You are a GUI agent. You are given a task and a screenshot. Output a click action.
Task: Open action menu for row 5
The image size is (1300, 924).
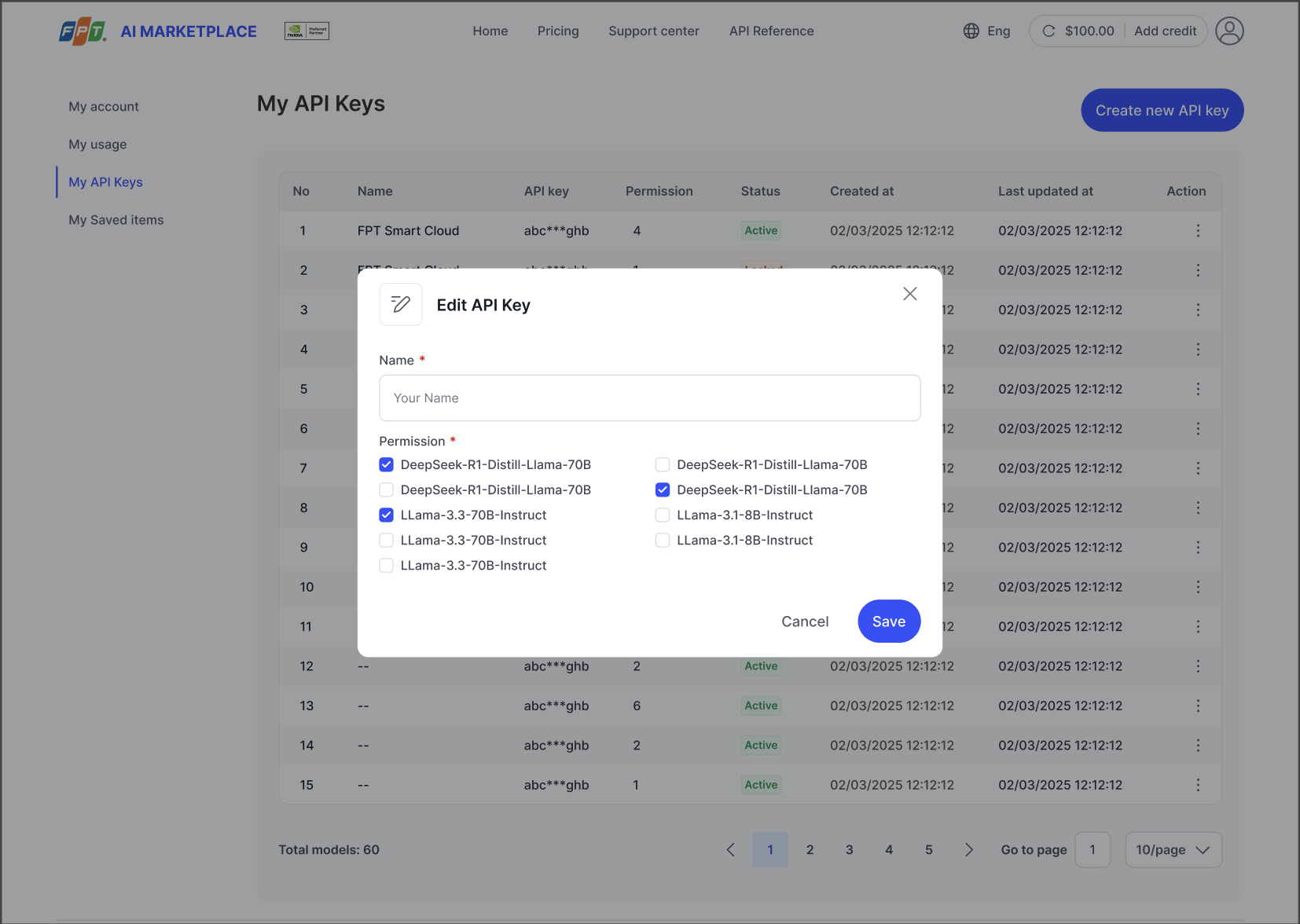click(x=1198, y=389)
